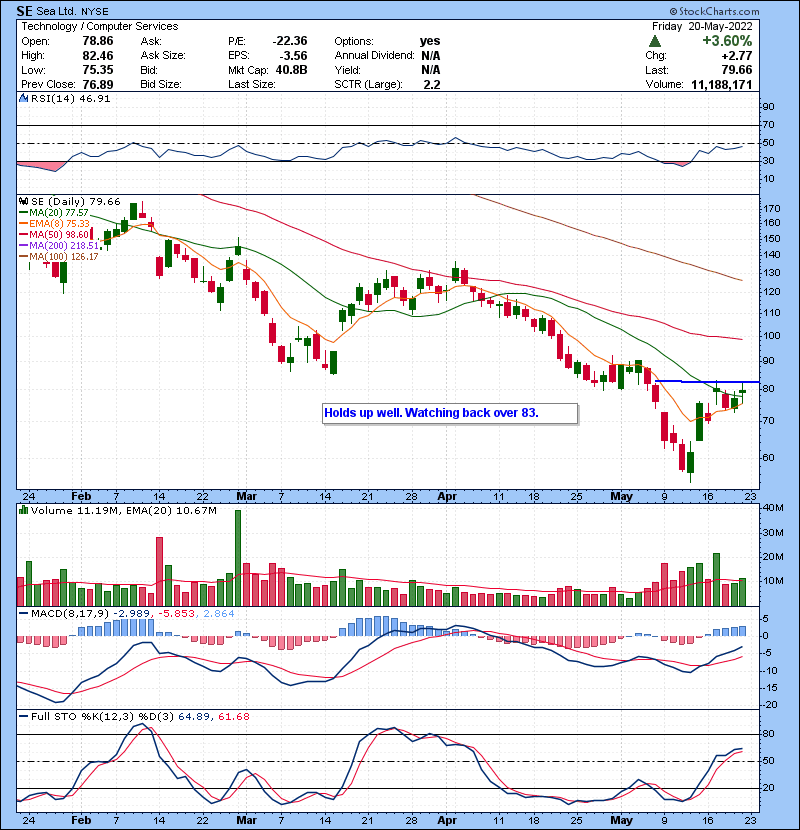The image size is (800, 830).
Task: Click the Last price 79.66
Action: point(736,70)
